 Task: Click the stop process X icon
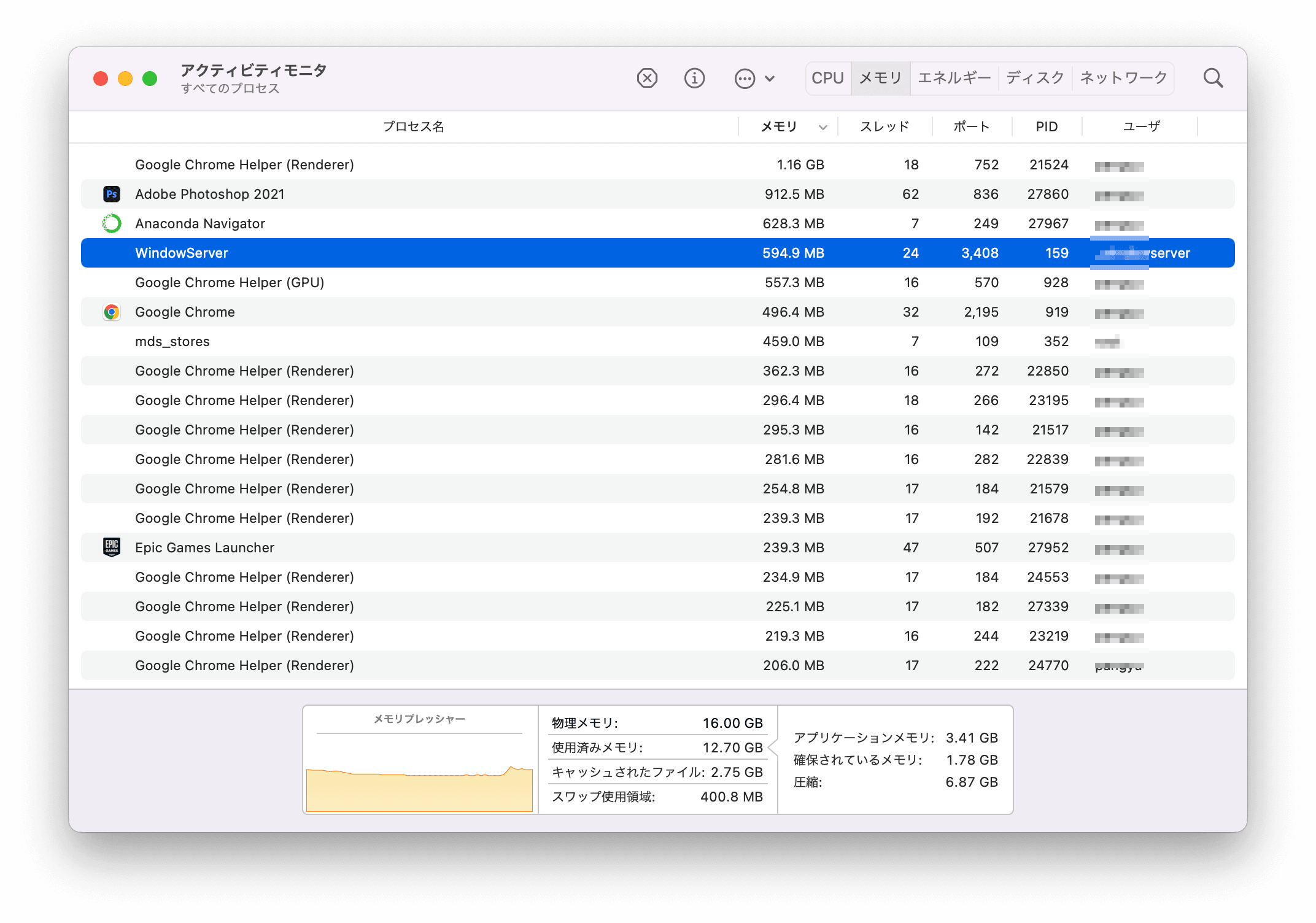647,79
